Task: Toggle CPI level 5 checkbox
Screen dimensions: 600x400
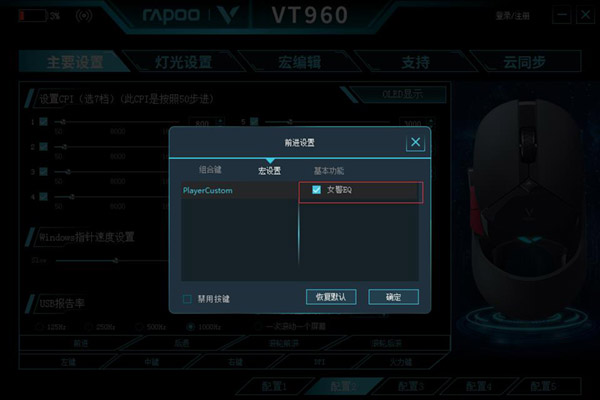Action: (254, 122)
